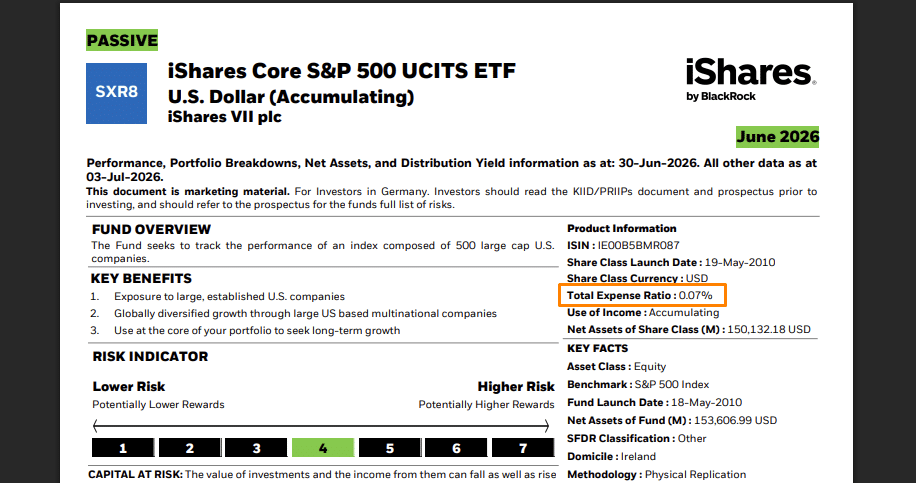This screenshot has width=916, height=483.
Task: Select risk indicator box 5
Action: [x=390, y=448]
